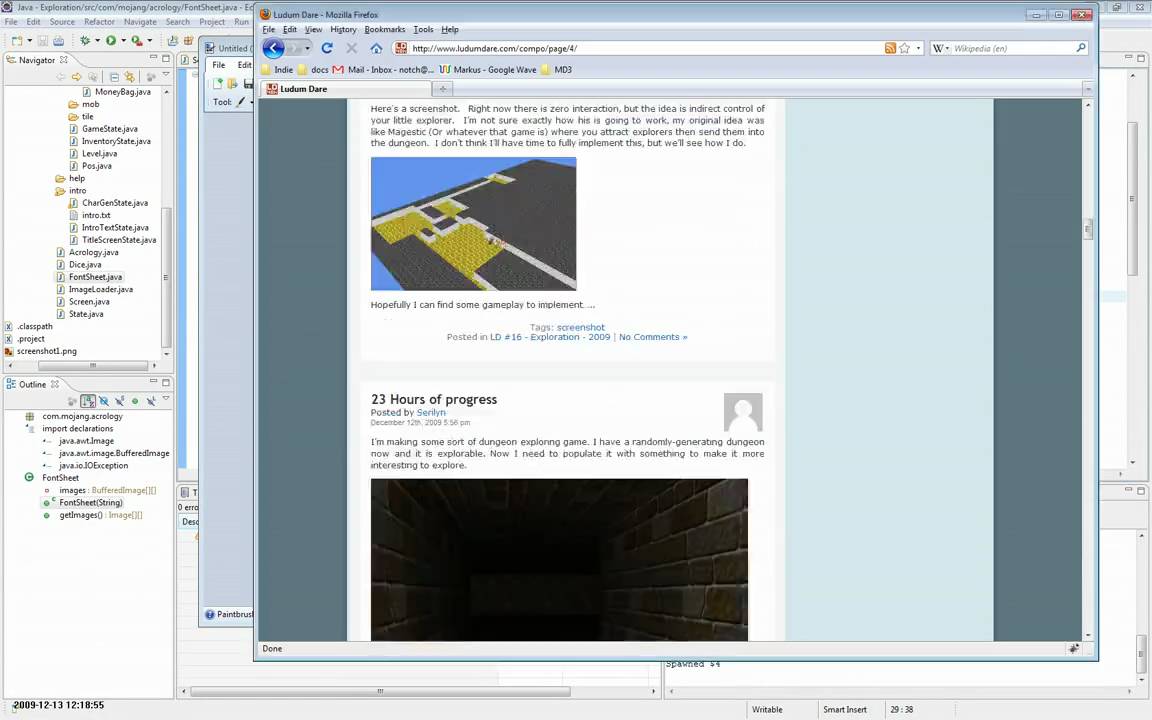Click the open file icon in Paintbrush window

click(x=232, y=84)
